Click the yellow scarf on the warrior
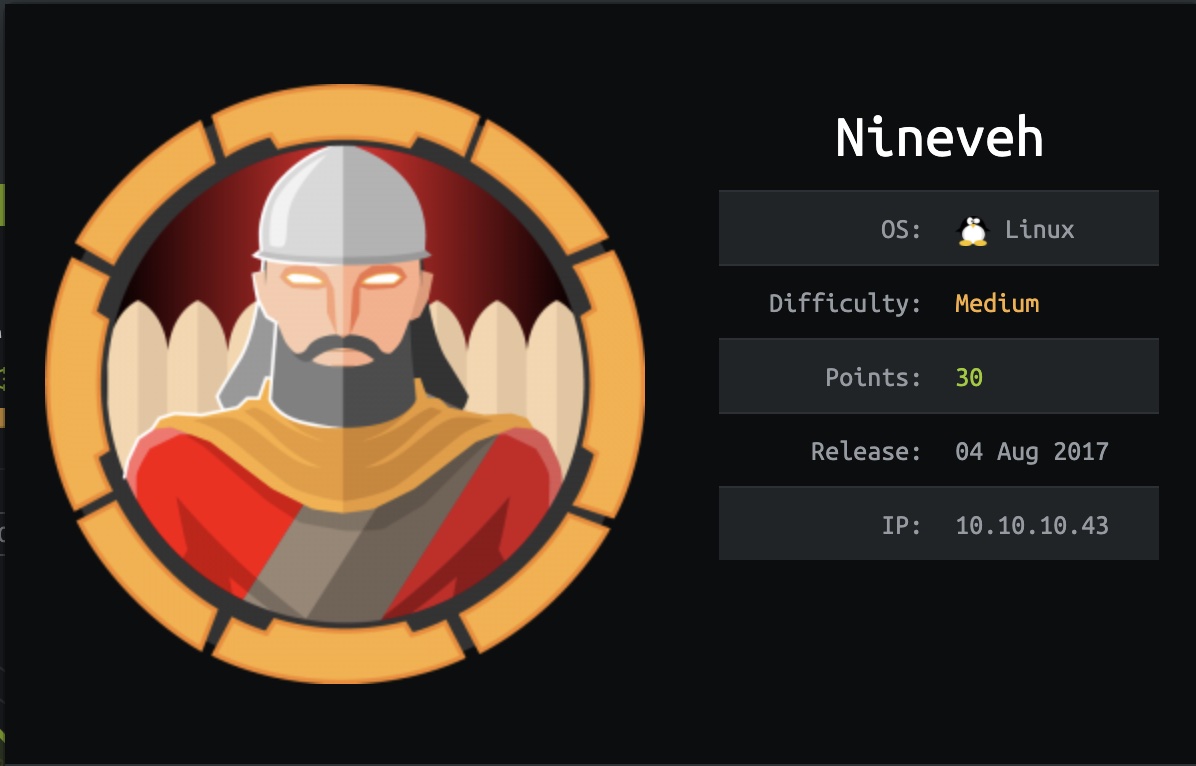This screenshot has width=1196, height=766. (x=342, y=458)
